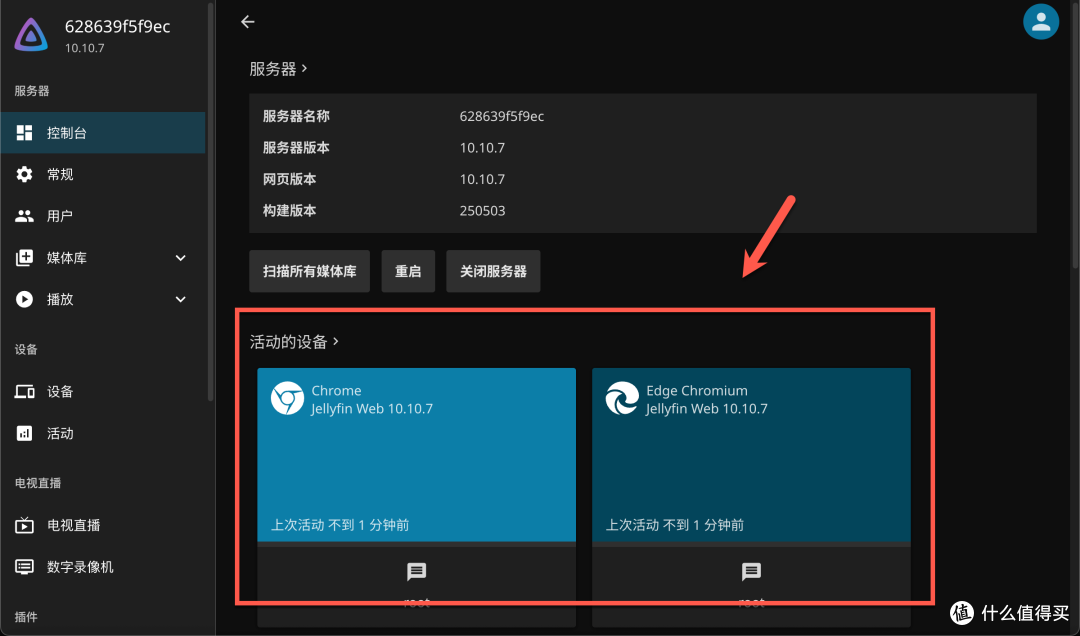Click the 插件 section label in sidebar
Screen dimensions: 1080x636
(x=26, y=617)
